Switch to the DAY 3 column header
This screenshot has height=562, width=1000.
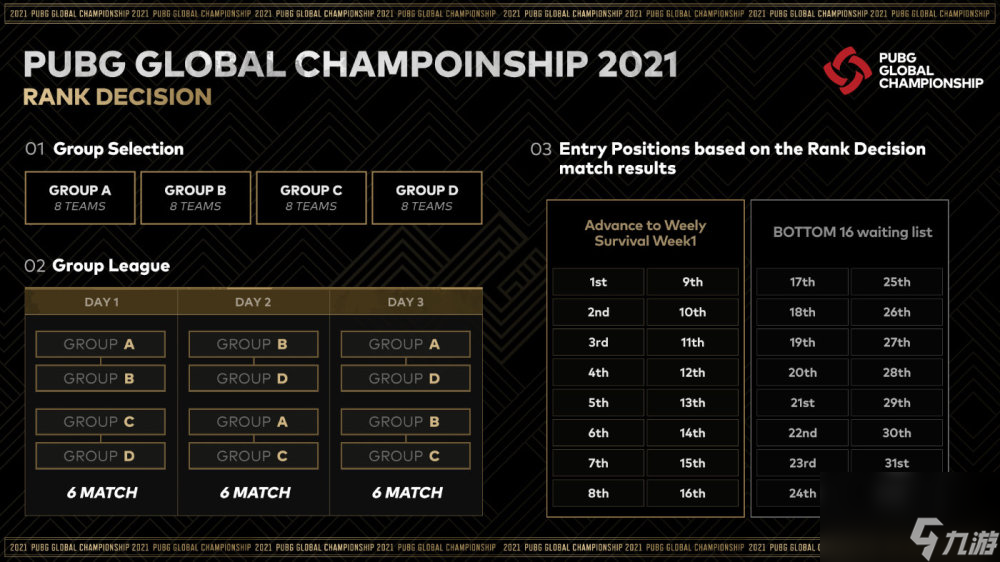[406, 302]
